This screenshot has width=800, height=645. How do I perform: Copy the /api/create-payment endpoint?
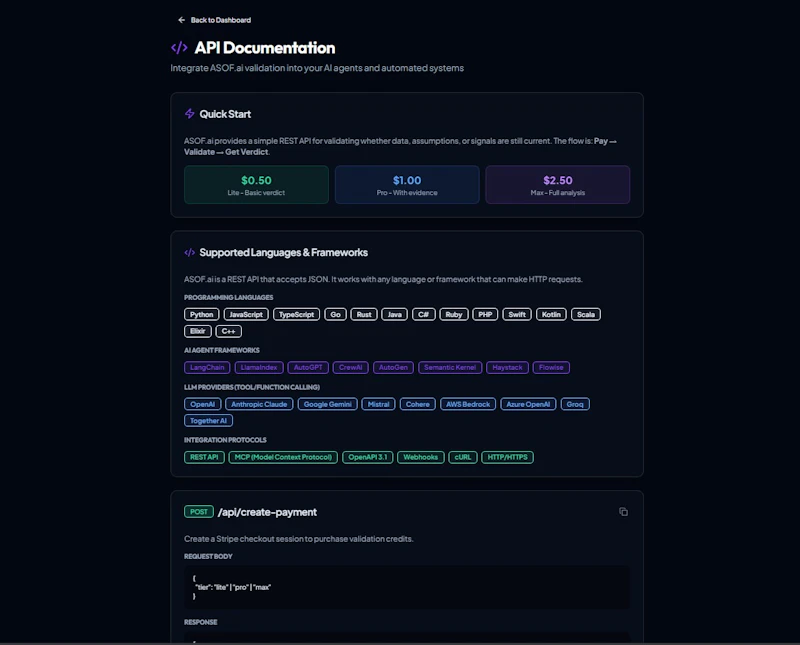tap(623, 512)
